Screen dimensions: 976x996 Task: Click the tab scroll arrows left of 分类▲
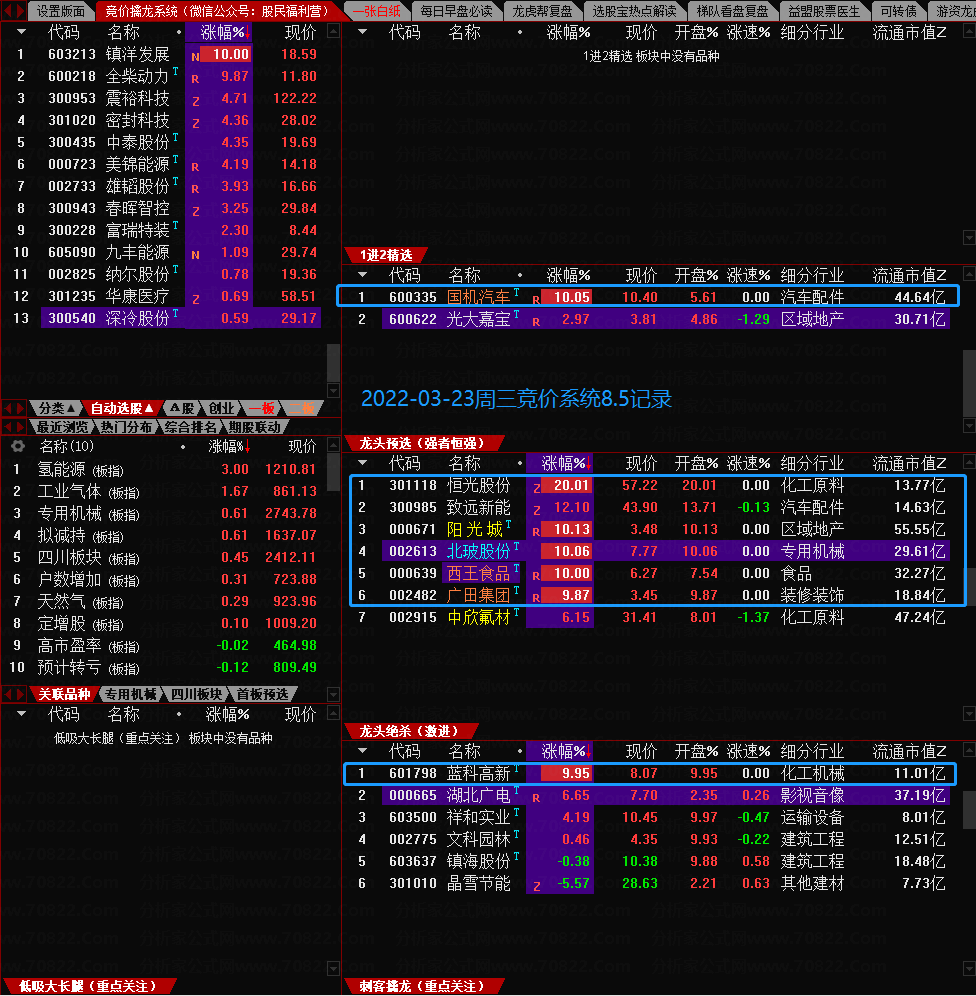15,408
